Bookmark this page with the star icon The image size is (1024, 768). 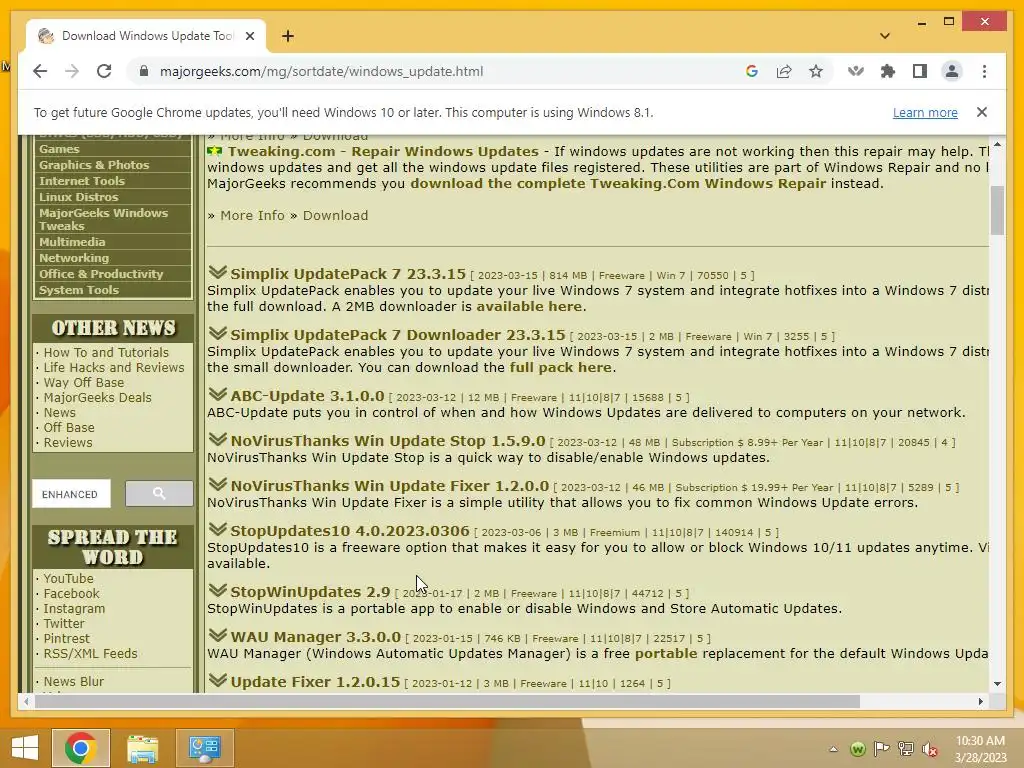[x=816, y=71]
